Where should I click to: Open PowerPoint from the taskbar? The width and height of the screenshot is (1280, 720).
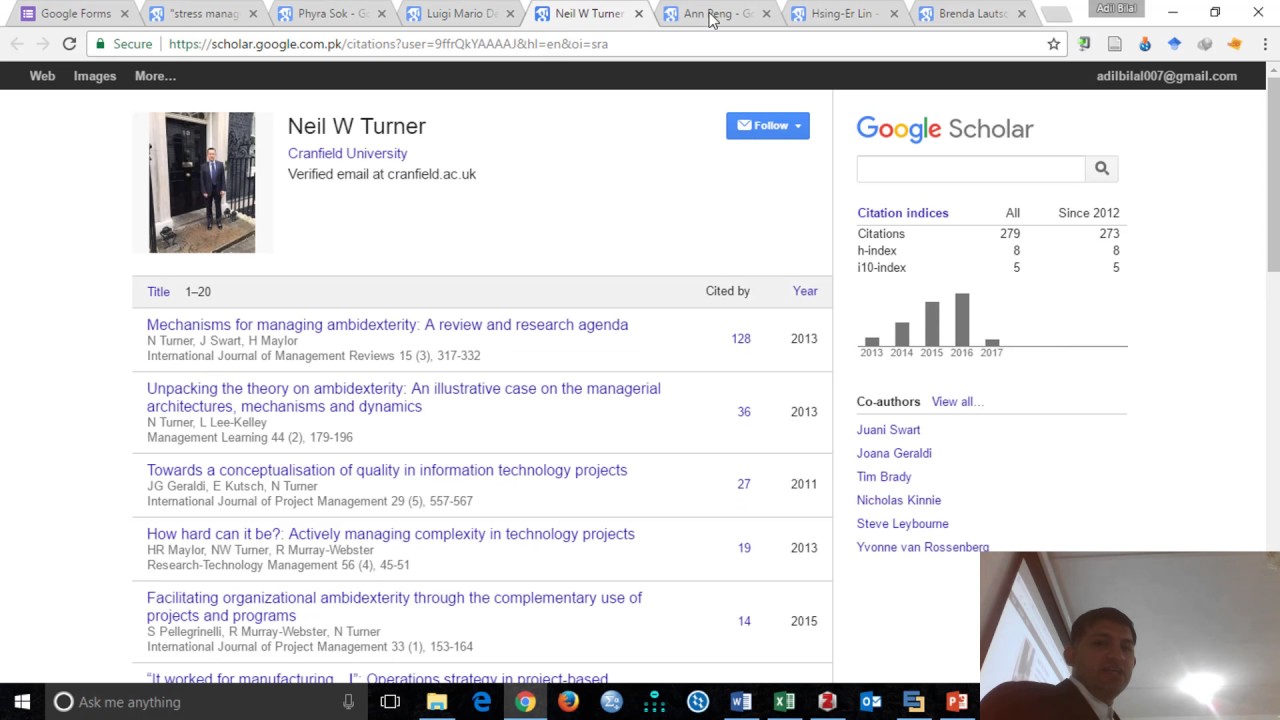957,702
